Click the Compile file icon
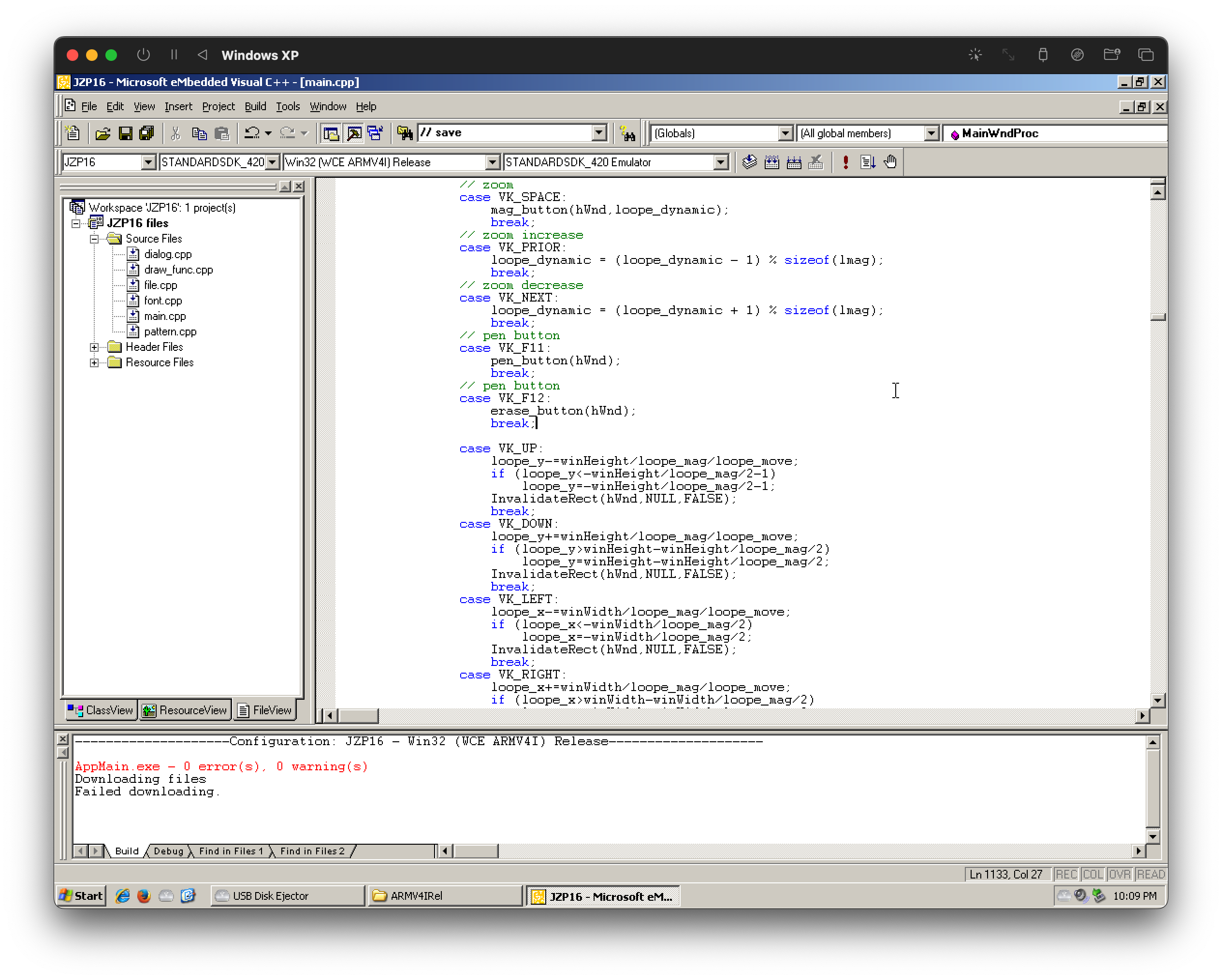The height and width of the screenshot is (980, 1222). pos(749,162)
